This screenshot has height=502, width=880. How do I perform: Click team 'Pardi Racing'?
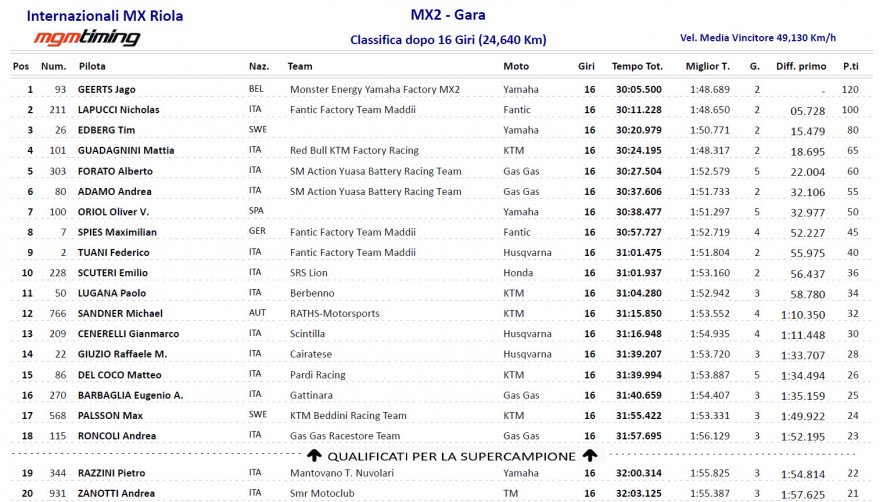318,375
